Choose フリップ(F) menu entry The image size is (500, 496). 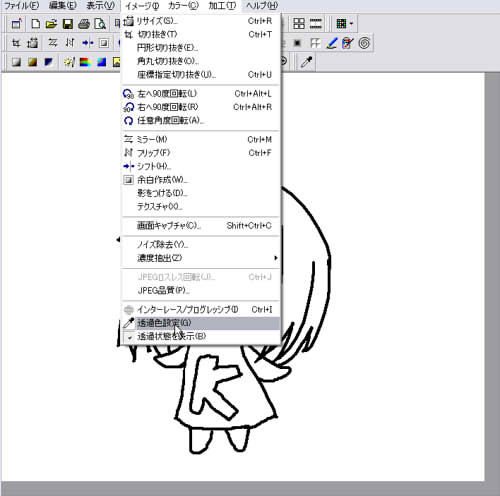tap(201, 153)
